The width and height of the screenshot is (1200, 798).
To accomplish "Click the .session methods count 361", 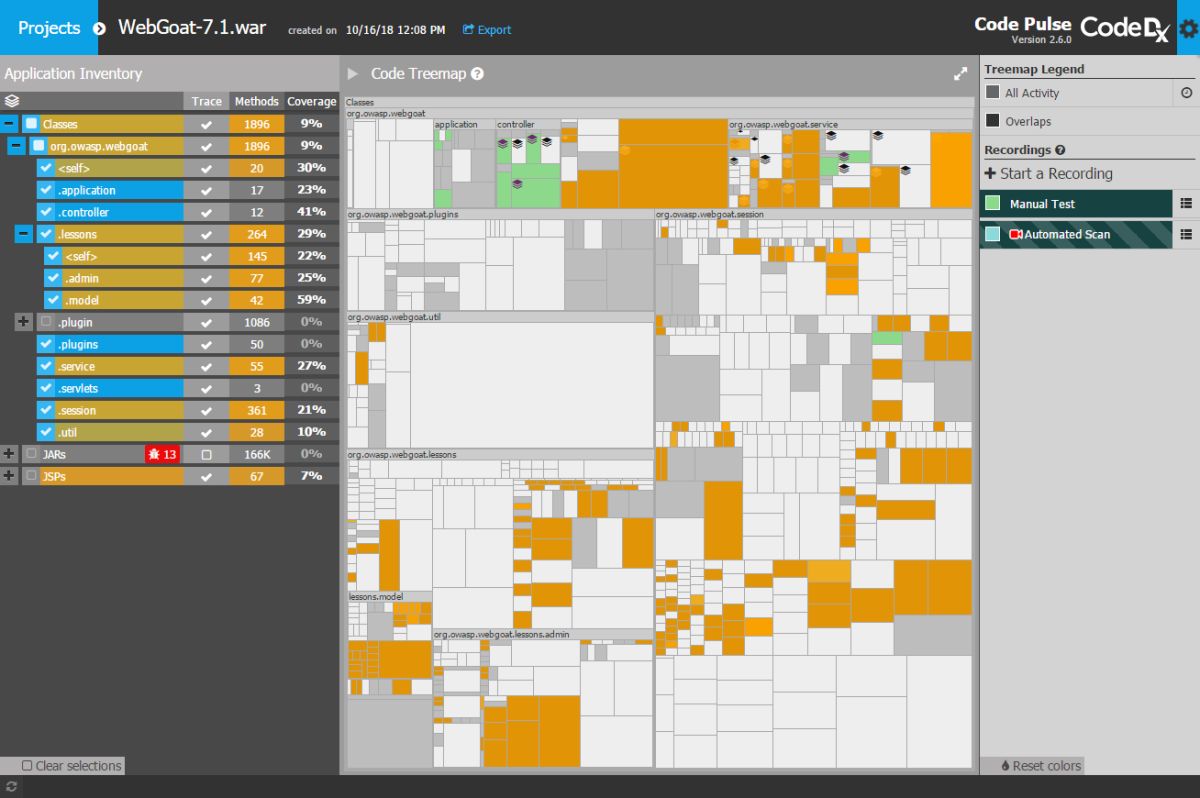I will [x=257, y=410].
